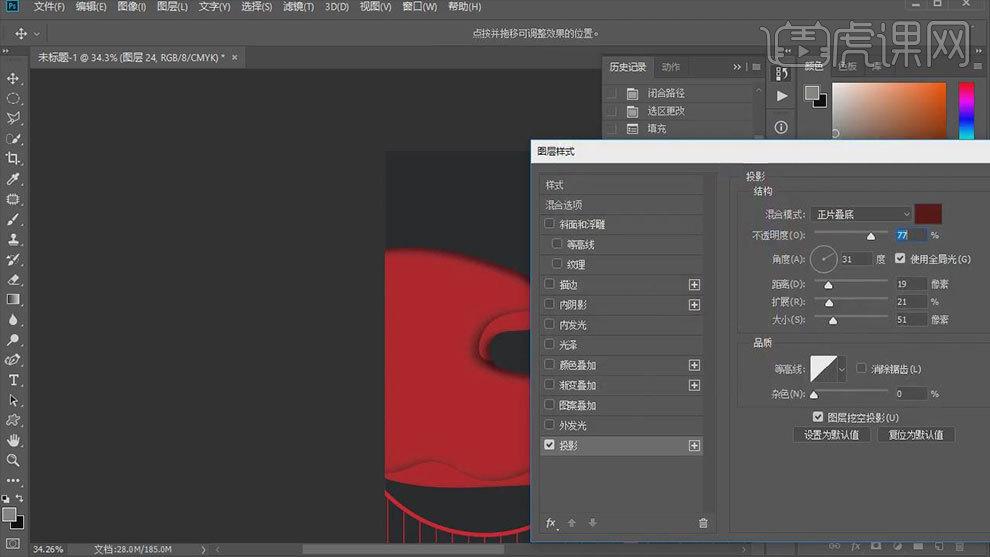Open the 文件(F) menu
Viewport: 990px width, 557px height.
pyautogui.click(x=49, y=6)
